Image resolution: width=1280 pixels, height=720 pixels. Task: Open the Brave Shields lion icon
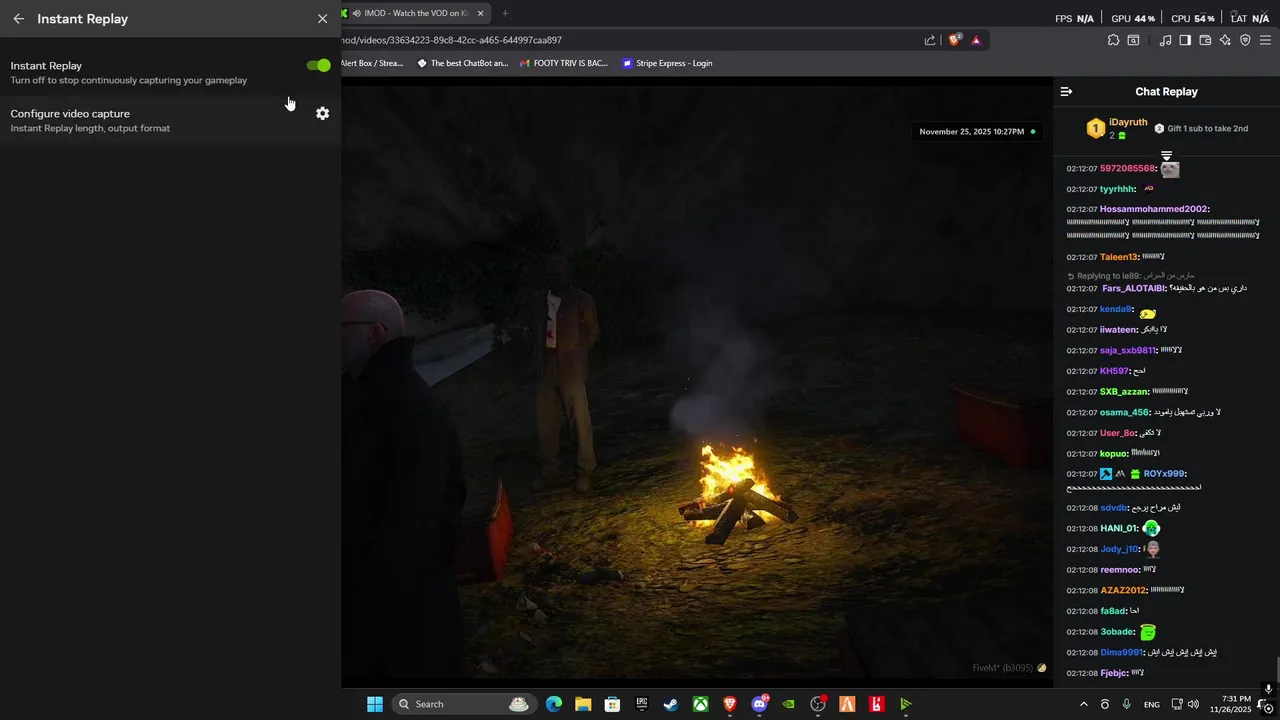[x=954, y=40]
